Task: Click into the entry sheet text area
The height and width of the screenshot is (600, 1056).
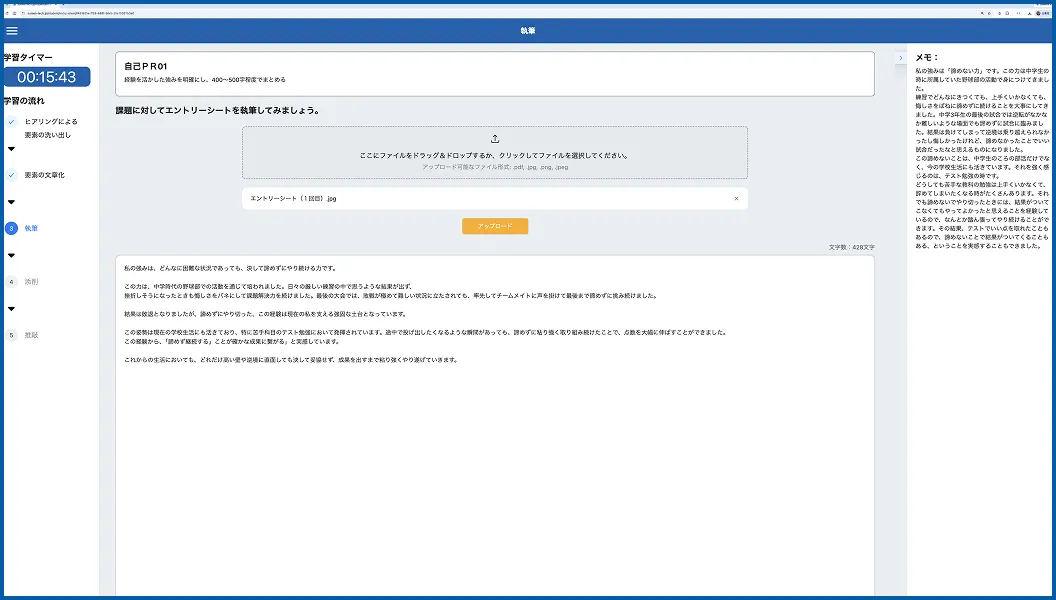Action: (x=495, y=426)
